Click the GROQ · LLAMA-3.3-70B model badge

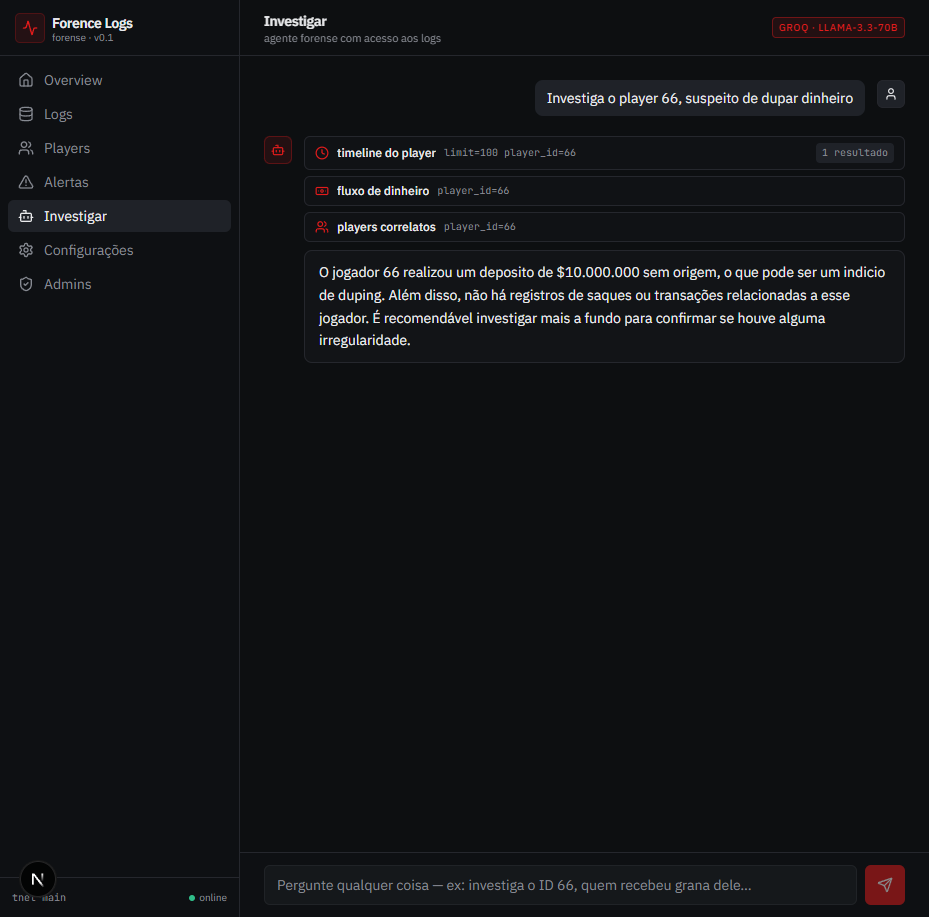tap(838, 27)
